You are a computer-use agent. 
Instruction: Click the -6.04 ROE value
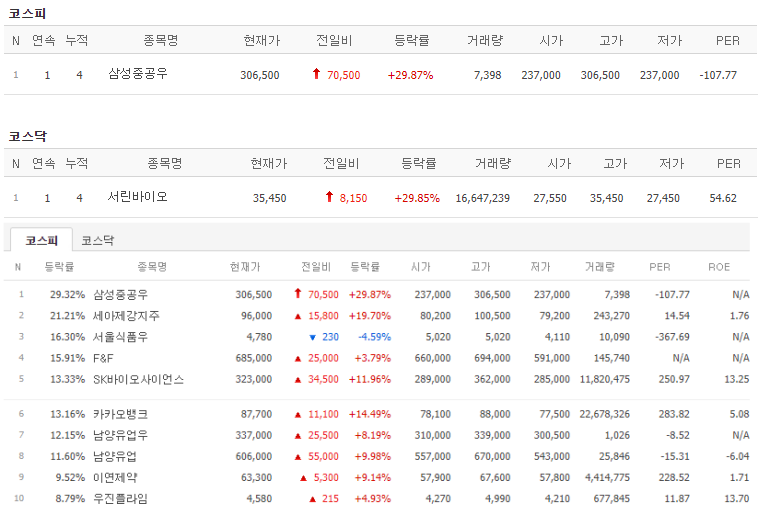pyautogui.click(x=737, y=456)
